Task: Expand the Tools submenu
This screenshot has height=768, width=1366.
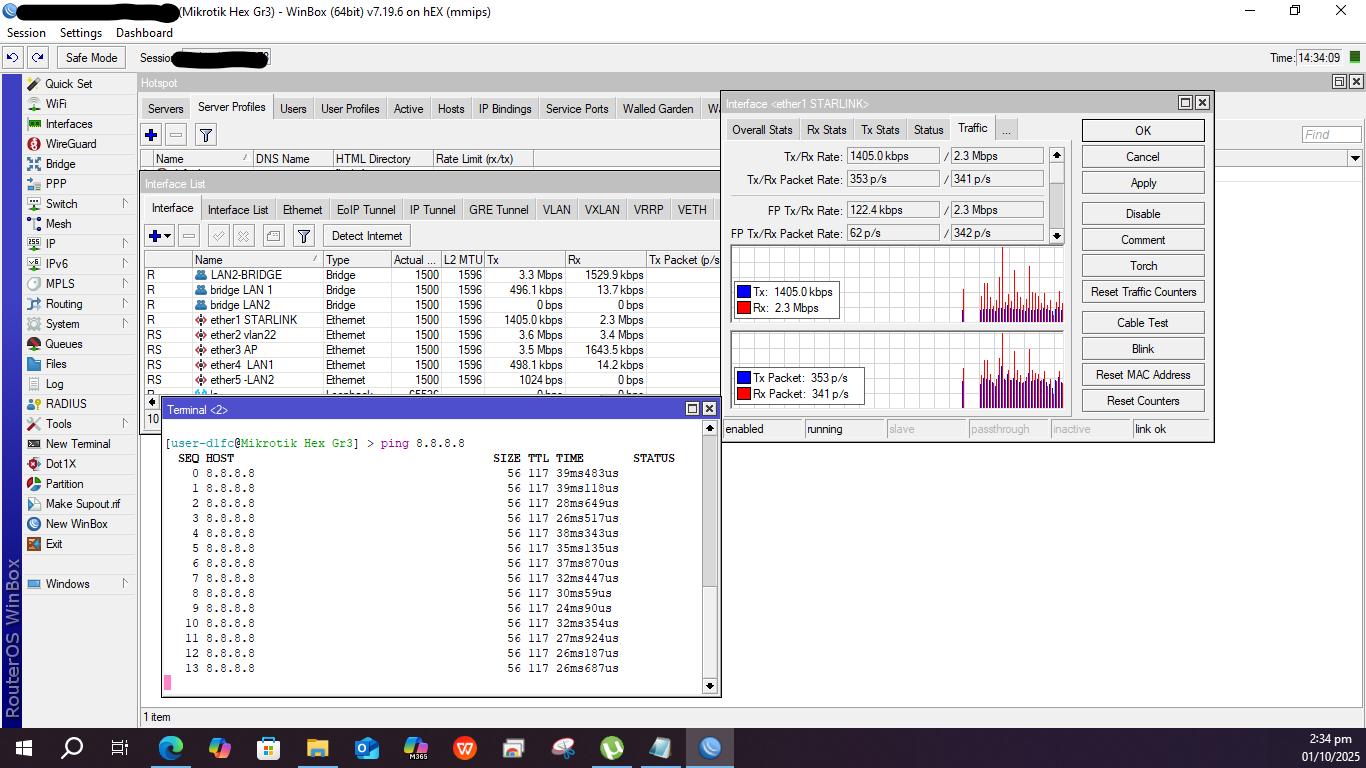Action: [125, 424]
